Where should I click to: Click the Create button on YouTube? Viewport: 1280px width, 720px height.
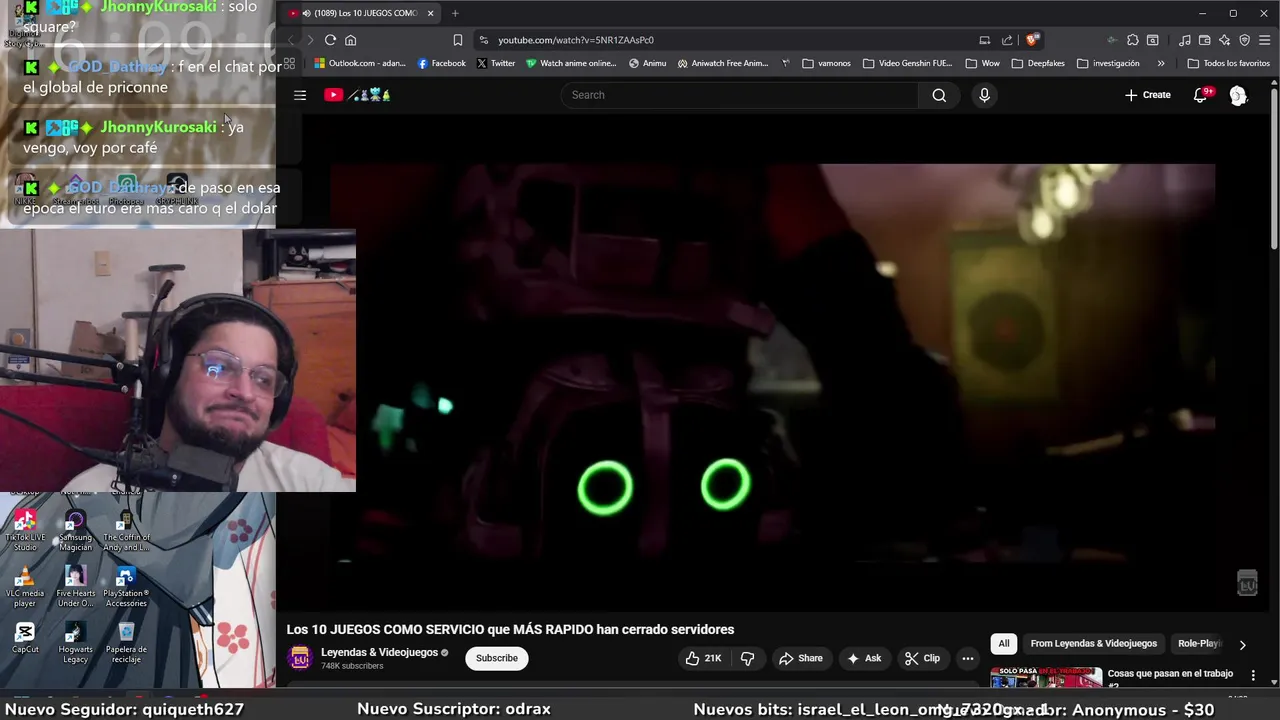[x=1148, y=95]
